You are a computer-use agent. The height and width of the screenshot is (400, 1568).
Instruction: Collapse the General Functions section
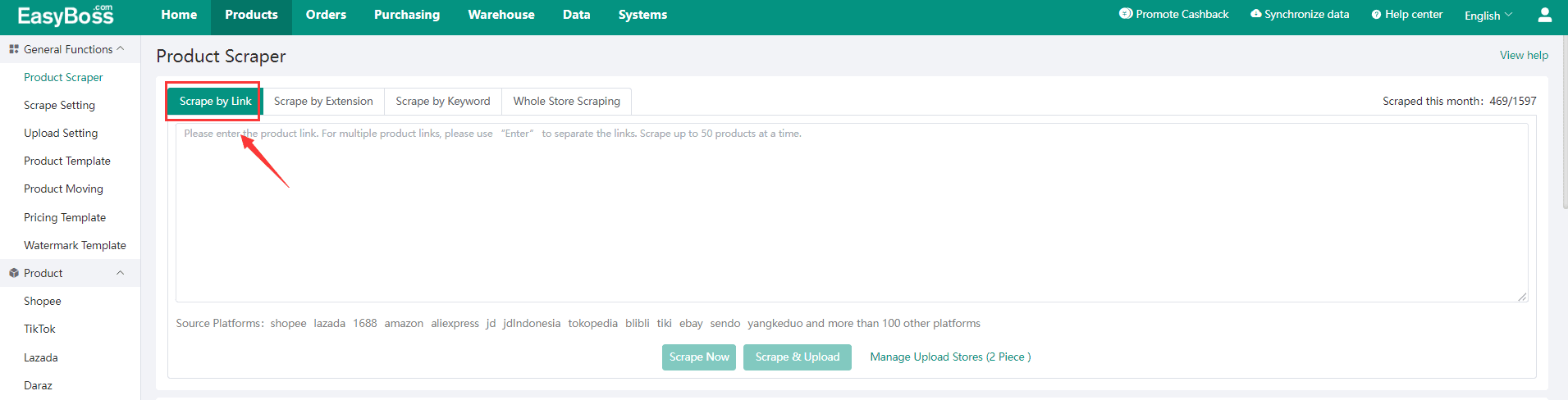pyautogui.click(x=121, y=49)
